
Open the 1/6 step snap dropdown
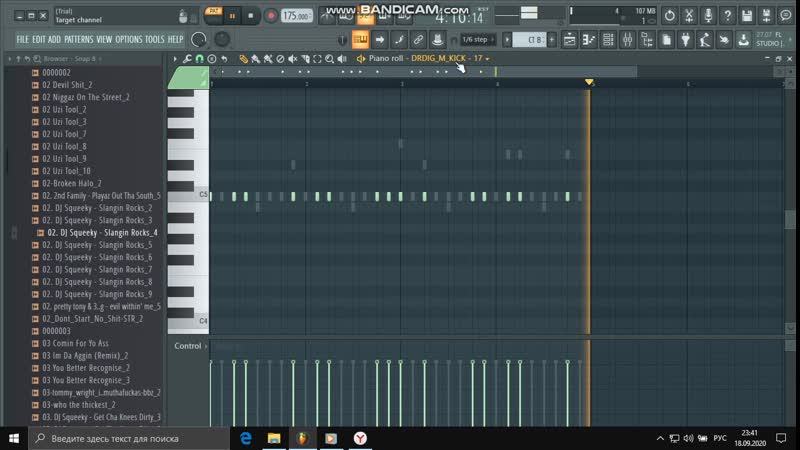477,39
